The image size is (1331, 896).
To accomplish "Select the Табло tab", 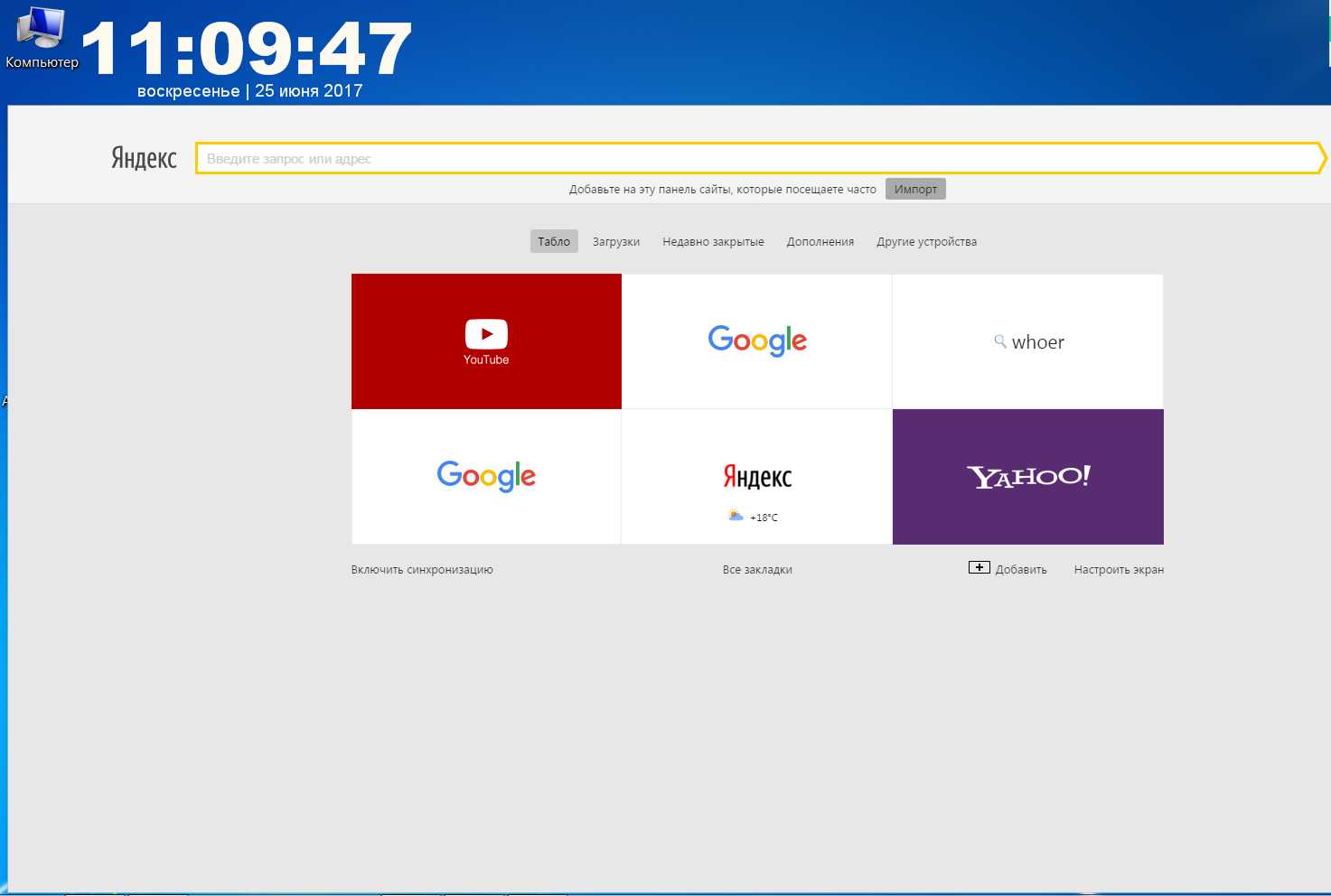I will point(554,241).
